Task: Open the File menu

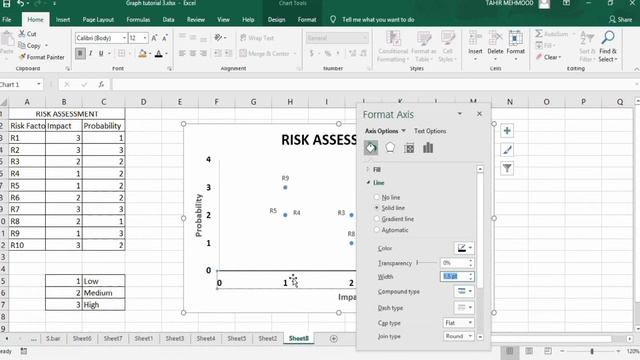Action: [7, 20]
